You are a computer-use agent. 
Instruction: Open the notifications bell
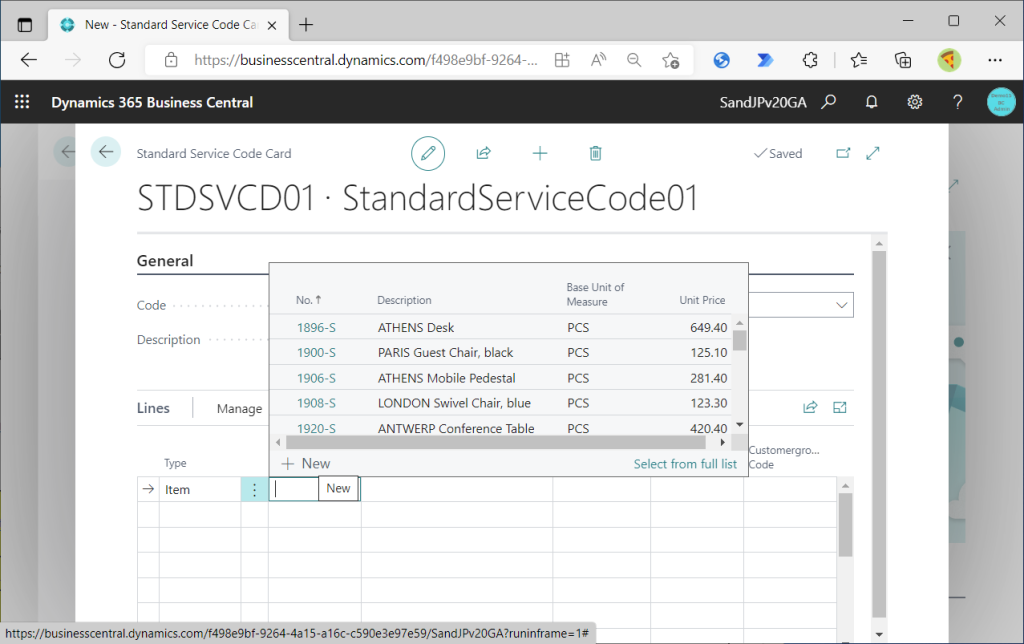[871, 102]
